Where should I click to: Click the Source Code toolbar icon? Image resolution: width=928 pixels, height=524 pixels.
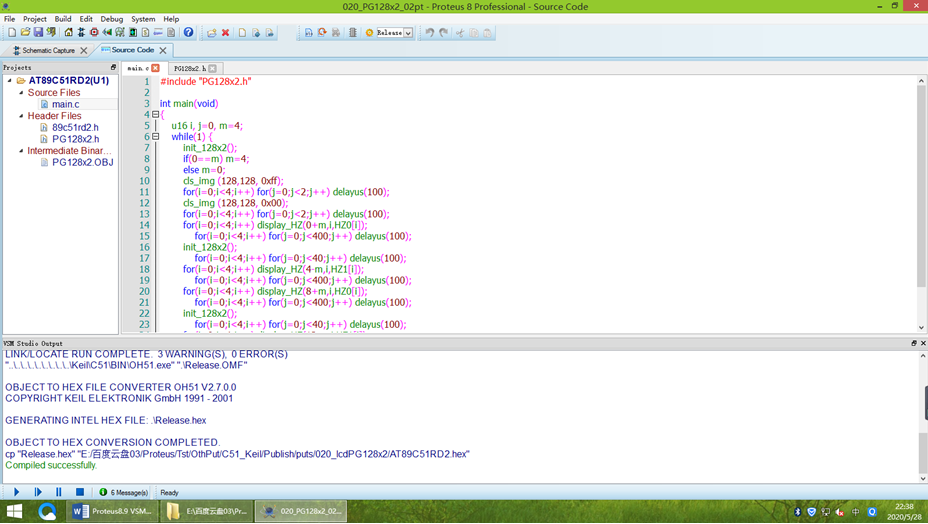pyautogui.click(x=159, y=33)
